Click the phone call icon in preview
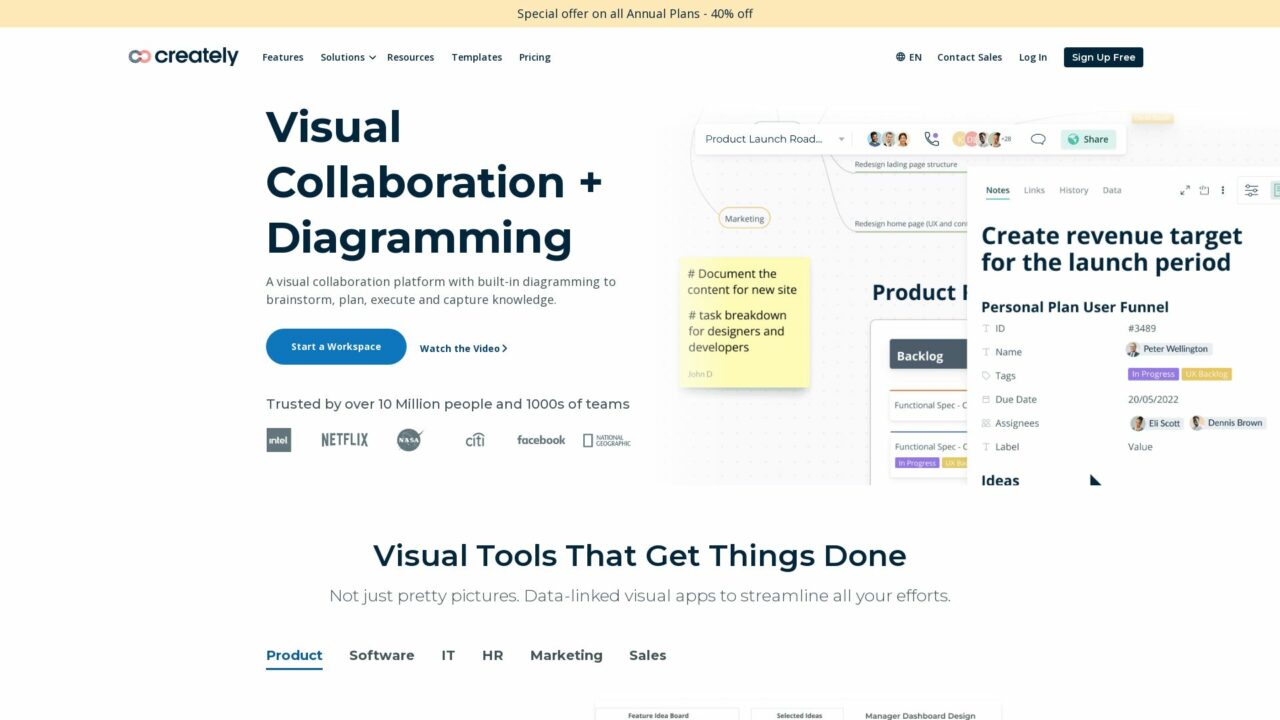The height and width of the screenshot is (720, 1280). point(932,139)
